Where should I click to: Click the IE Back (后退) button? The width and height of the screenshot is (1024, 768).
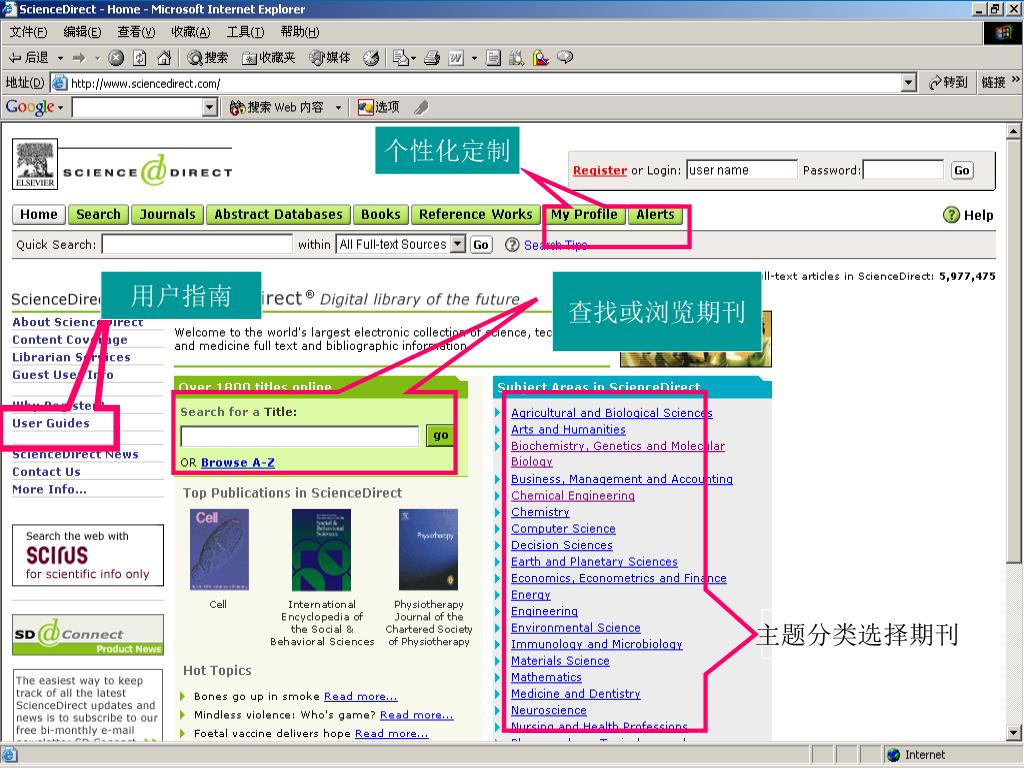28,58
